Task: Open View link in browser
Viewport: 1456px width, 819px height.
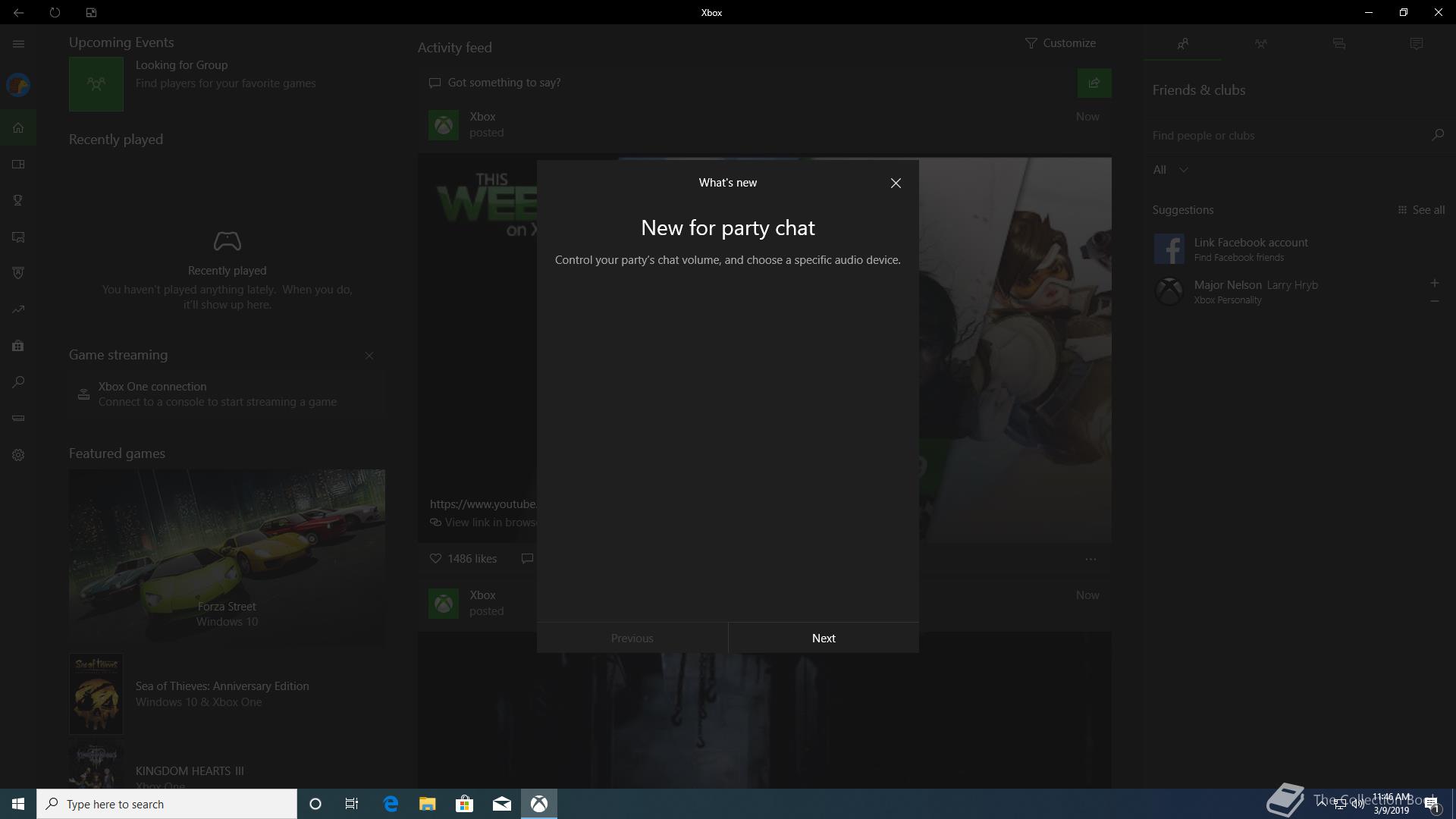Action: coord(484,522)
